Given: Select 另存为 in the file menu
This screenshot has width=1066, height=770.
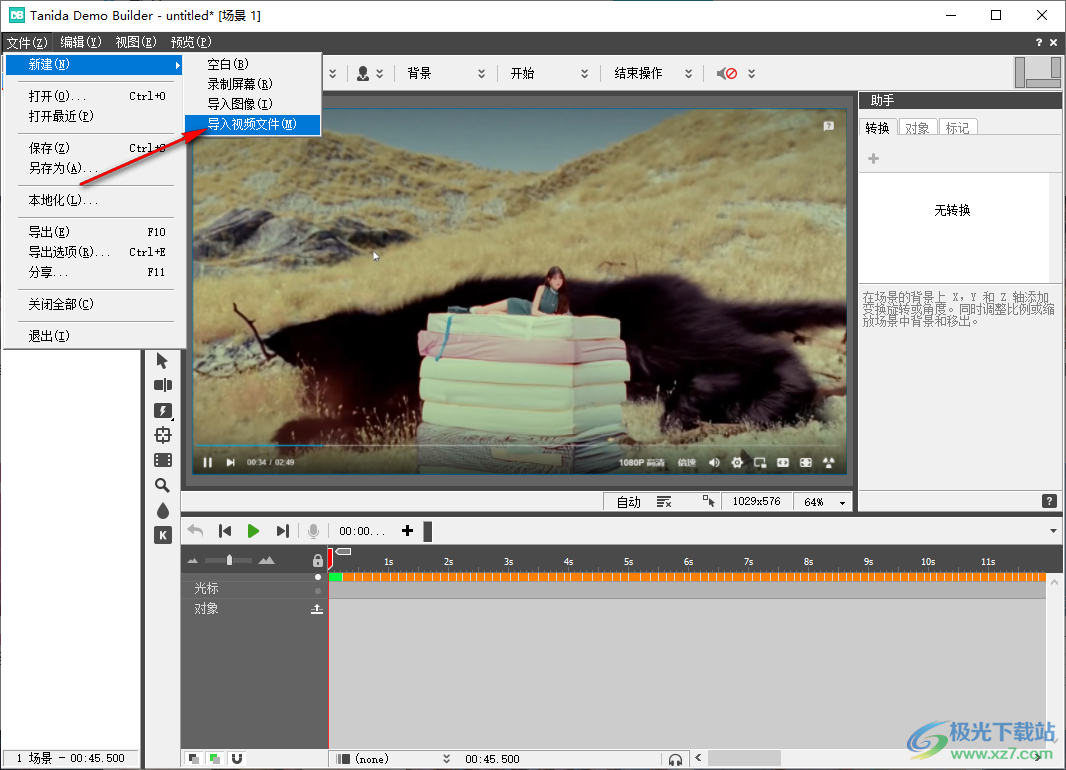Looking at the screenshot, I should click(95, 168).
